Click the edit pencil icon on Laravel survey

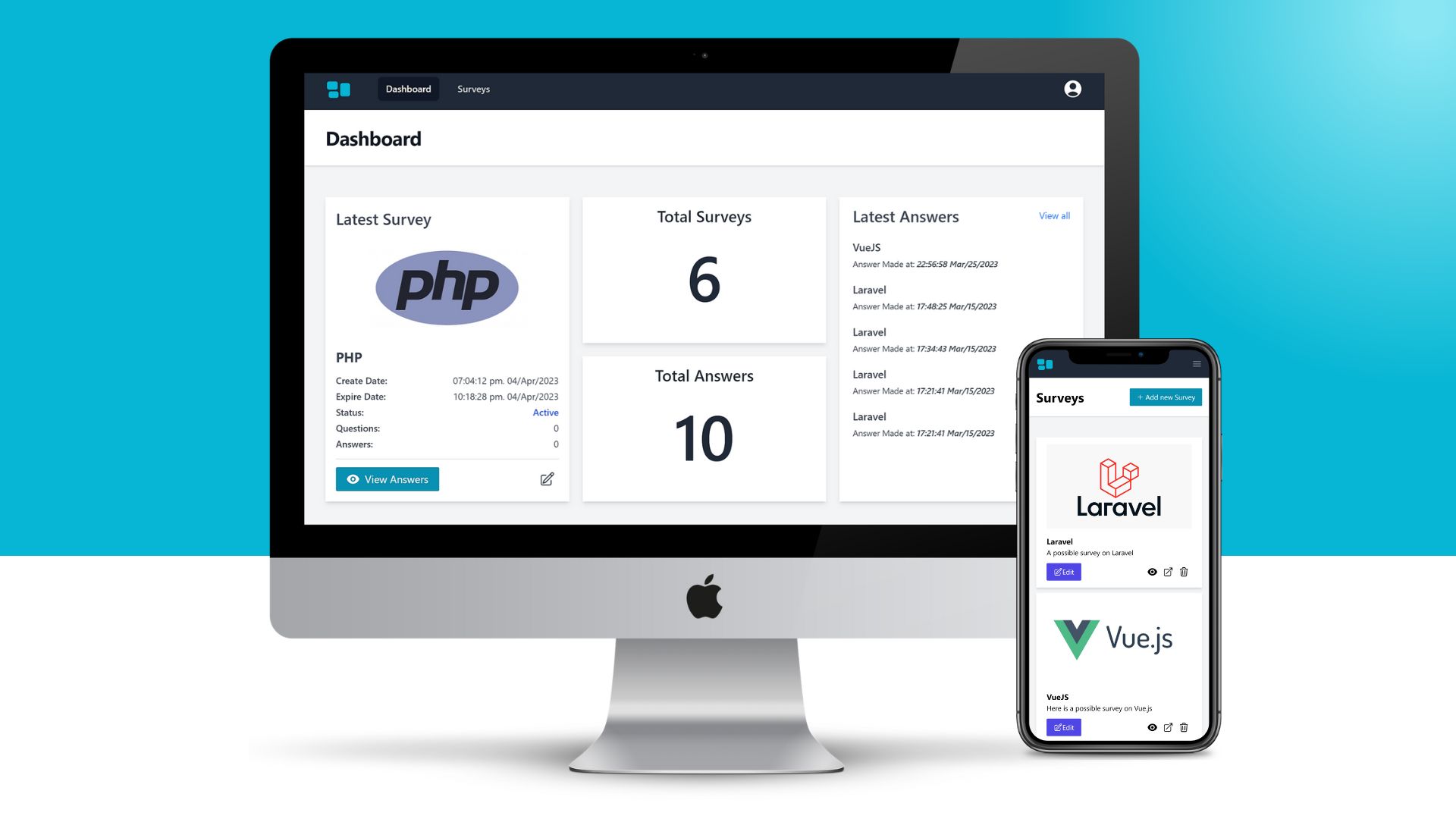point(1063,571)
